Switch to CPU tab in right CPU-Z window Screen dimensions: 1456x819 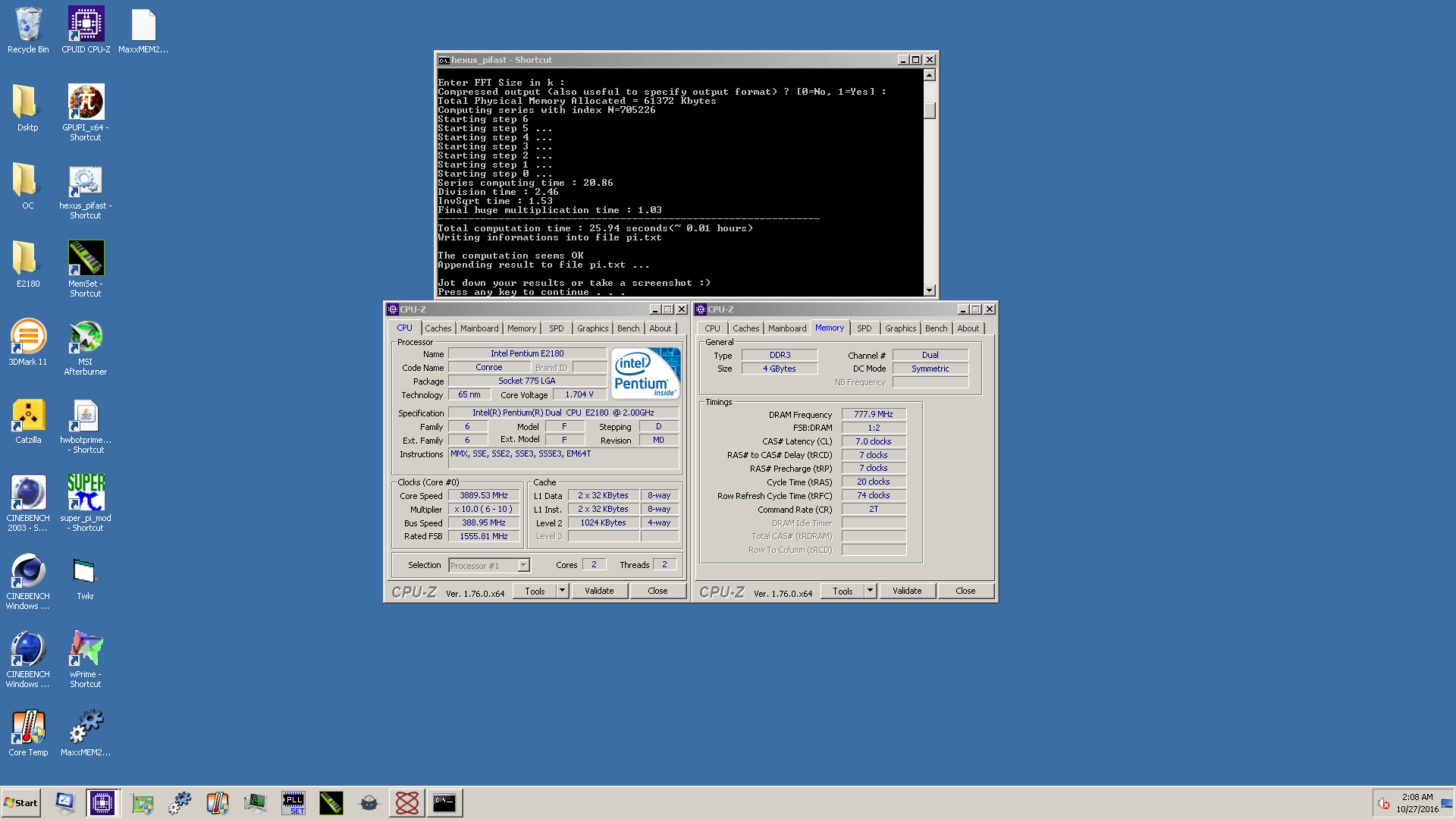coord(712,328)
